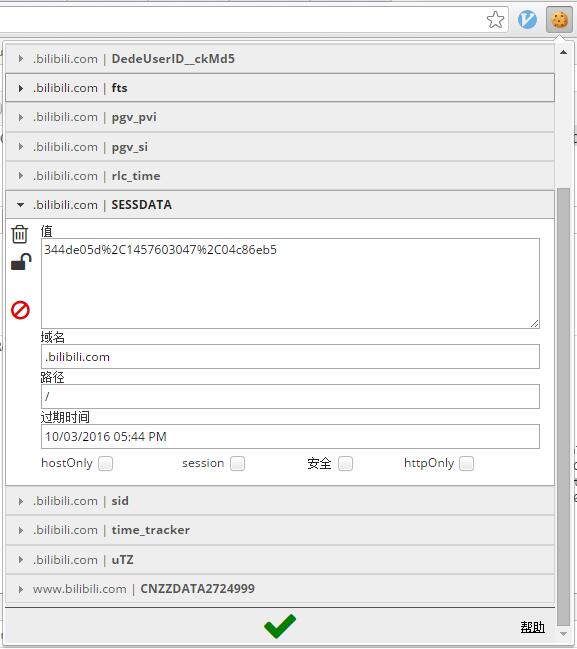Bookmark page with the star icon

(495, 19)
